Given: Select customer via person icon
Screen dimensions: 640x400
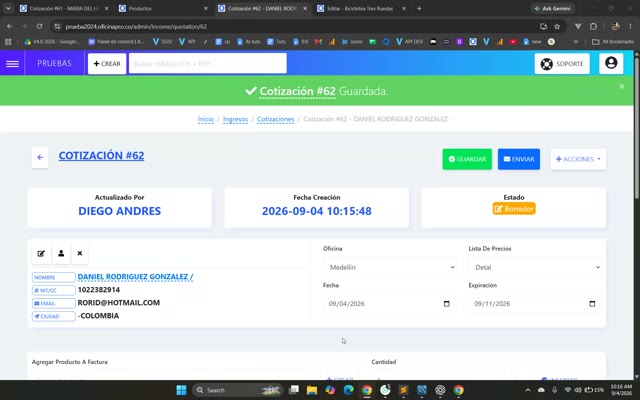Looking at the screenshot, I should coord(61,253).
